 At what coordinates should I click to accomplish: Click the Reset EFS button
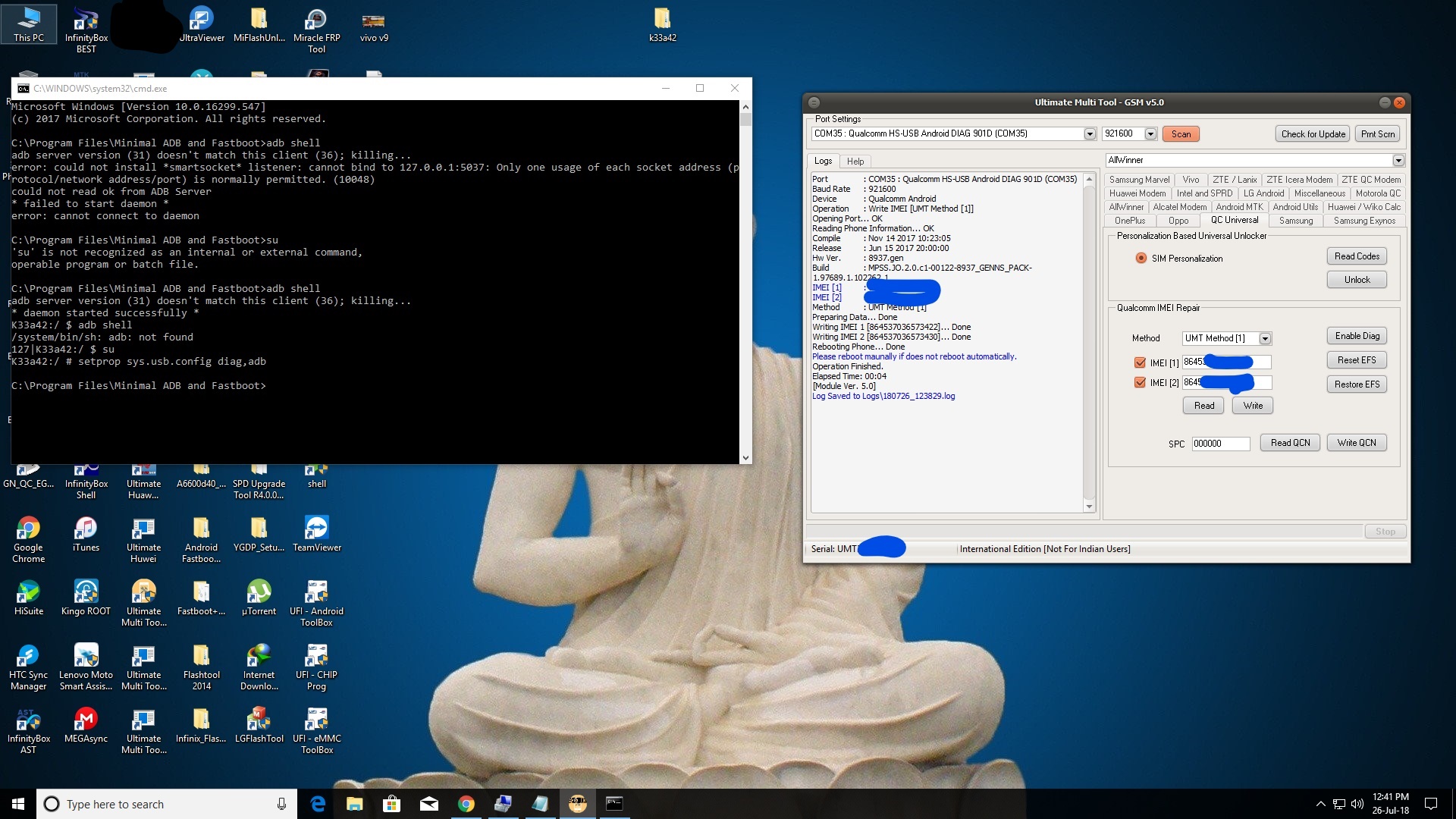pyautogui.click(x=1357, y=360)
